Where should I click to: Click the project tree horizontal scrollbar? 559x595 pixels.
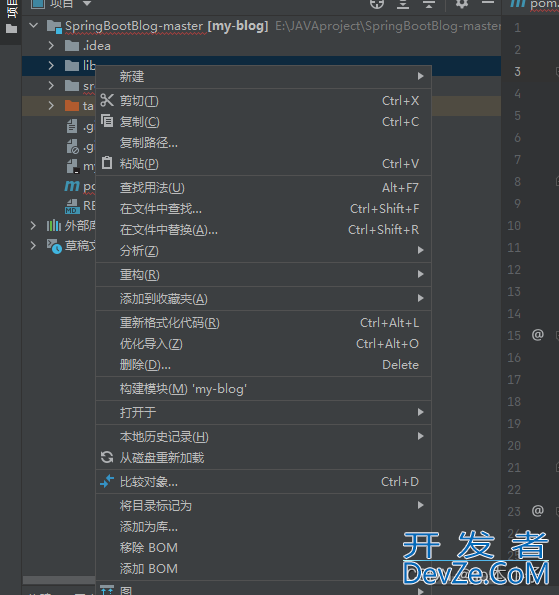coord(59,580)
